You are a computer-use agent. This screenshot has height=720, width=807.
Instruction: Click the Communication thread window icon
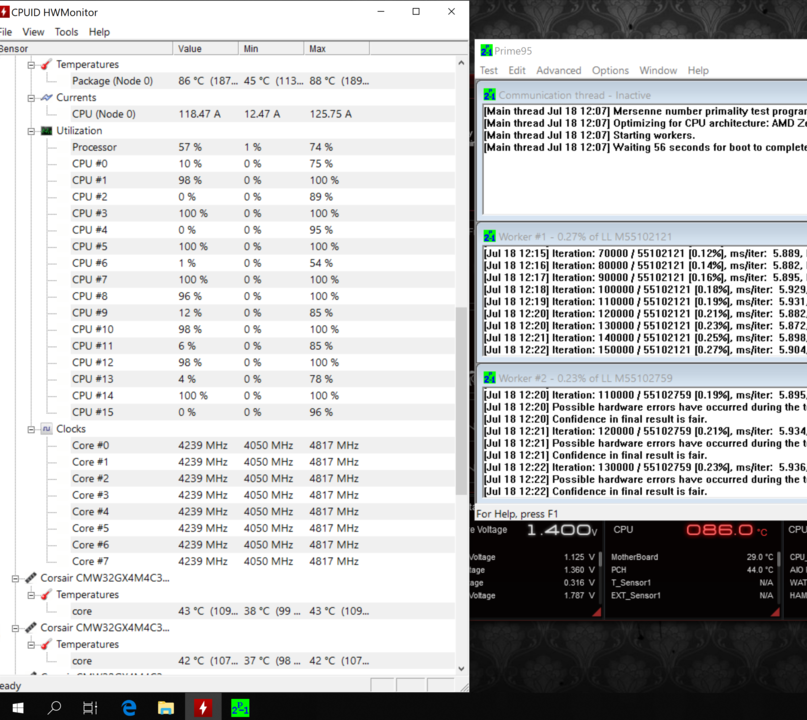489,95
